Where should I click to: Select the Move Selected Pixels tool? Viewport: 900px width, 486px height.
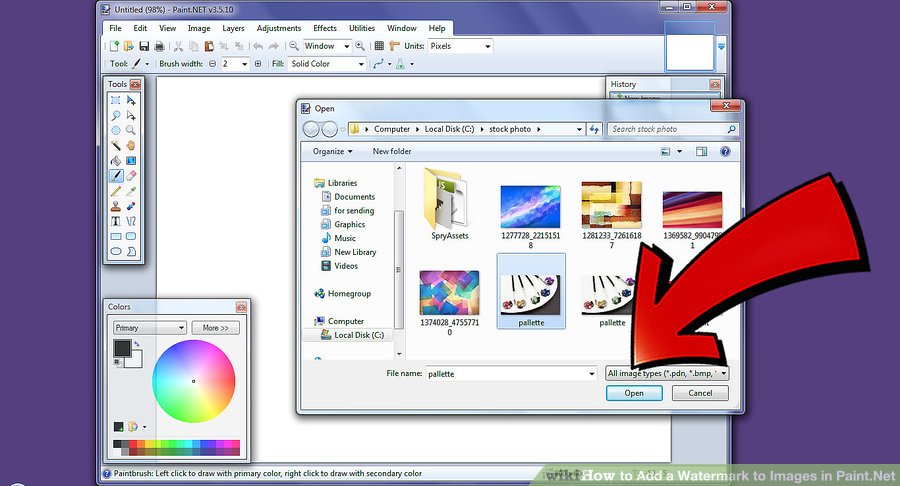[x=131, y=100]
